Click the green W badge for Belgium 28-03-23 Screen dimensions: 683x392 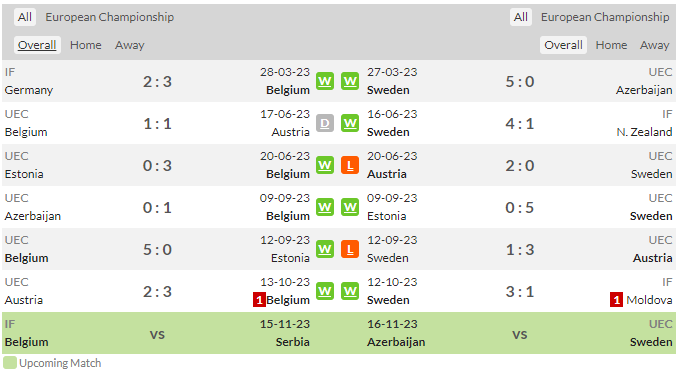325,81
